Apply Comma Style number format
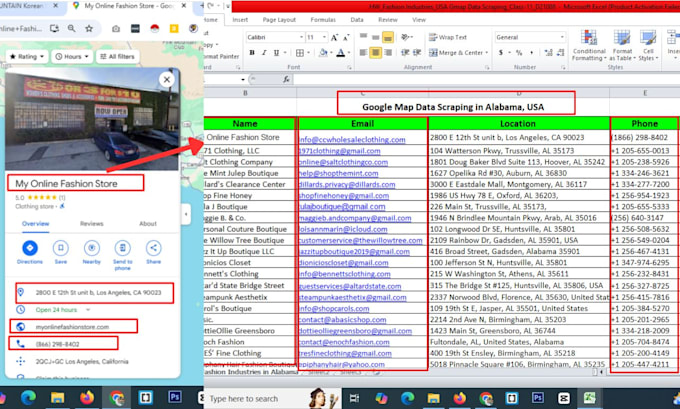 coord(531,52)
